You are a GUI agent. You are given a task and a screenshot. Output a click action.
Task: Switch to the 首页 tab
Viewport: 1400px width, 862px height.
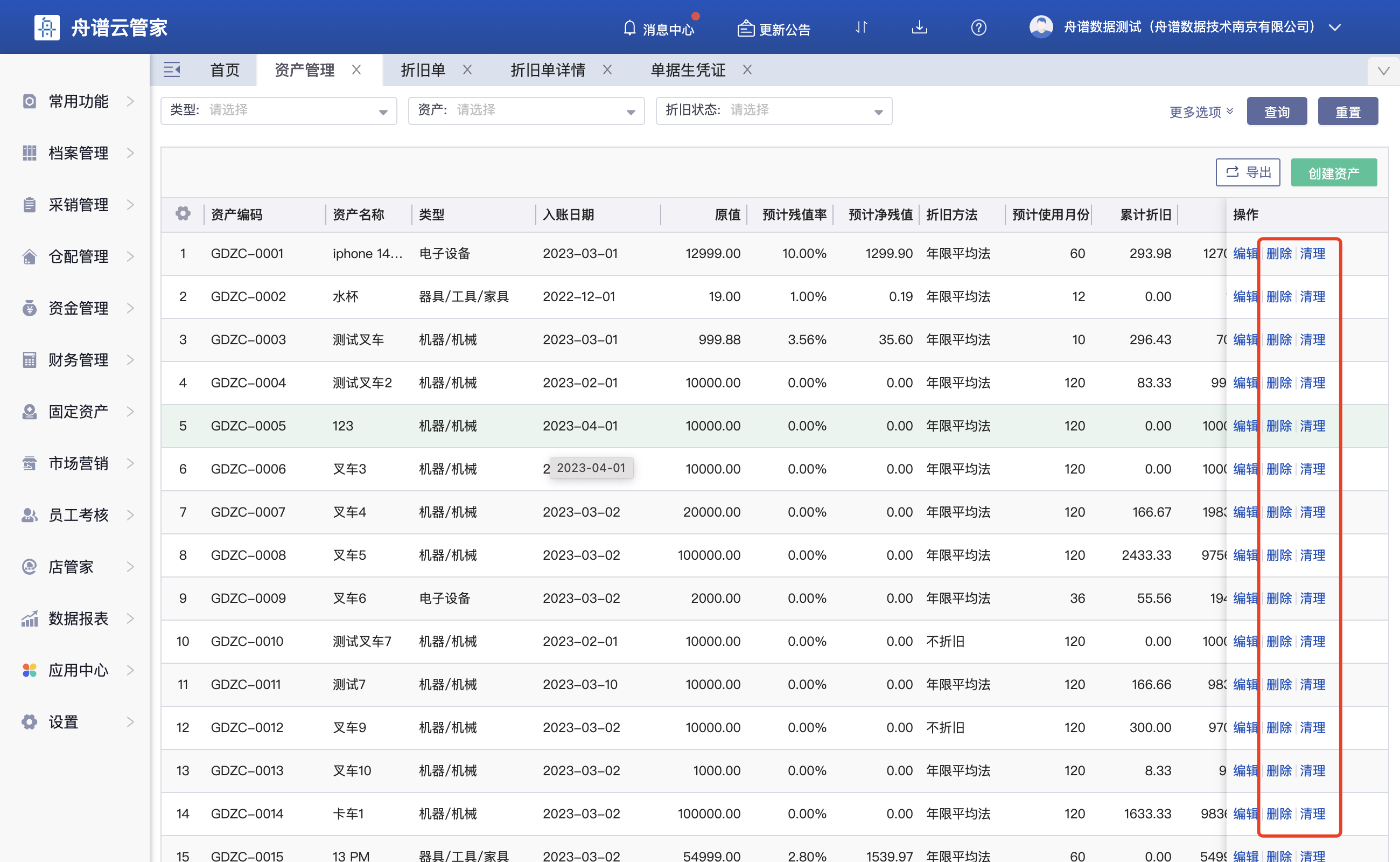tap(225, 70)
